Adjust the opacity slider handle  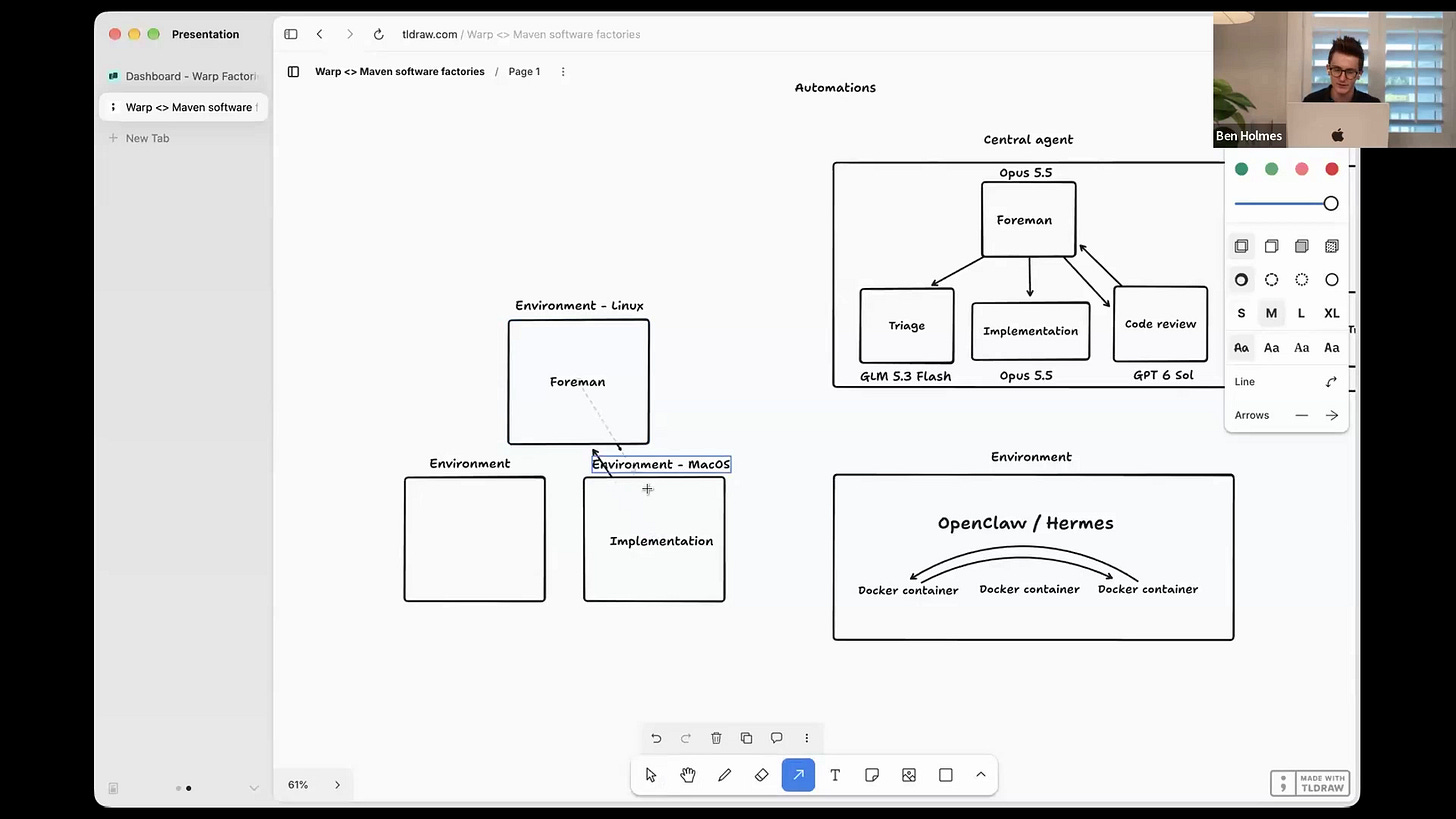tap(1331, 204)
